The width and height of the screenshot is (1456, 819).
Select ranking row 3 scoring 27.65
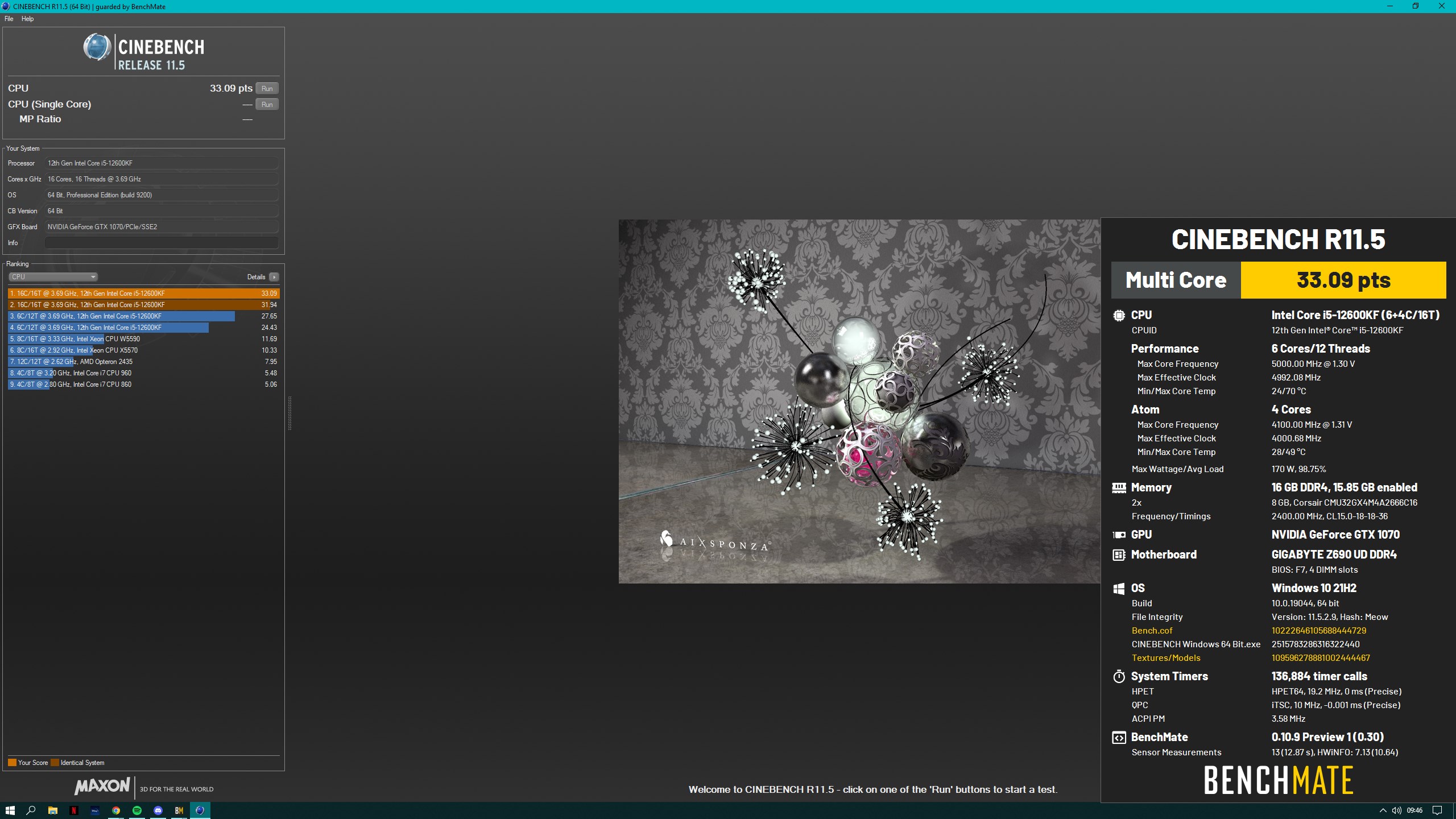click(x=144, y=316)
